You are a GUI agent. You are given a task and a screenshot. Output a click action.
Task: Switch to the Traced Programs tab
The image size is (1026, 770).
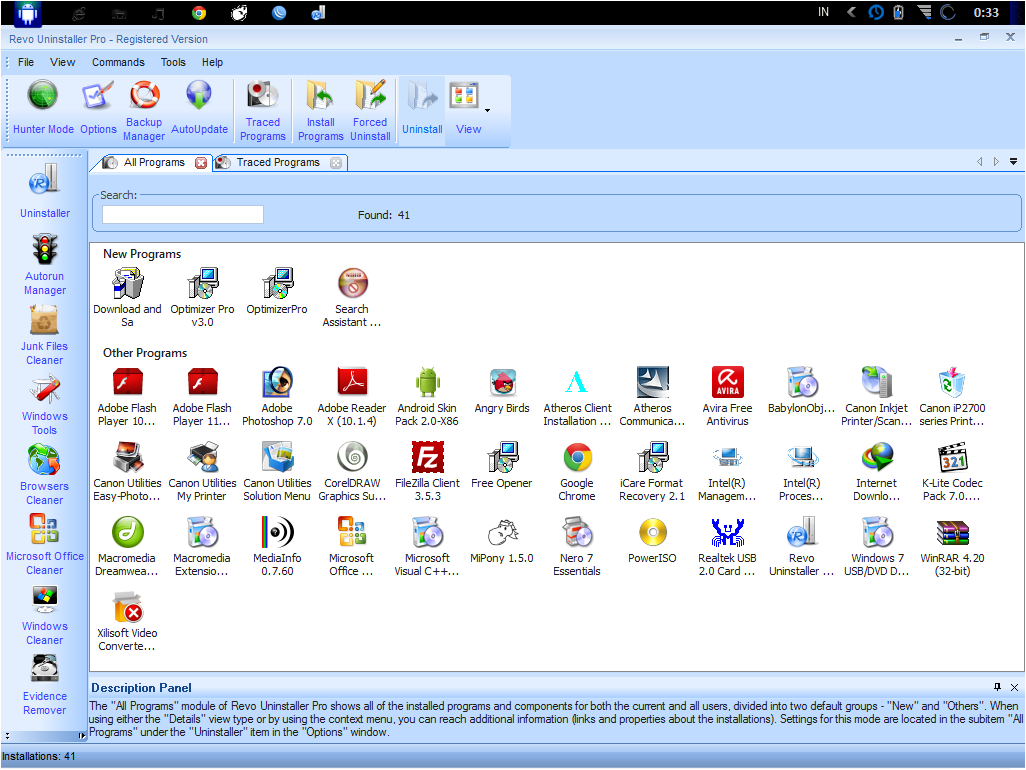(x=278, y=162)
